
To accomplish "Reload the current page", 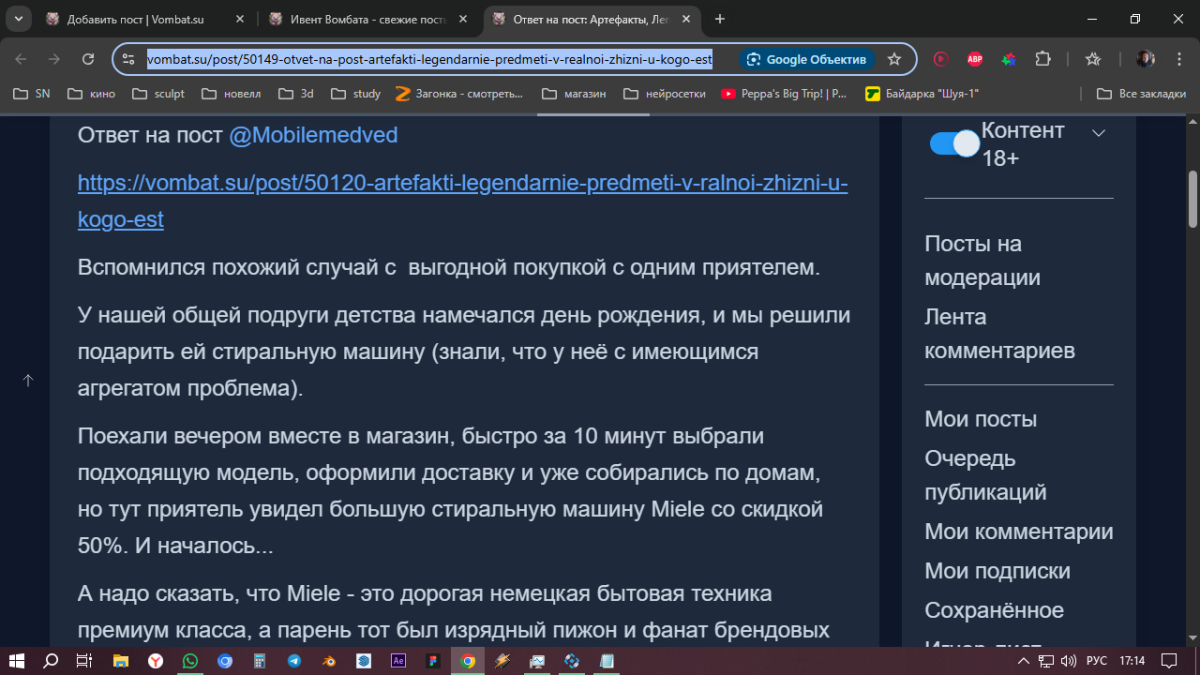I will (x=88, y=59).
